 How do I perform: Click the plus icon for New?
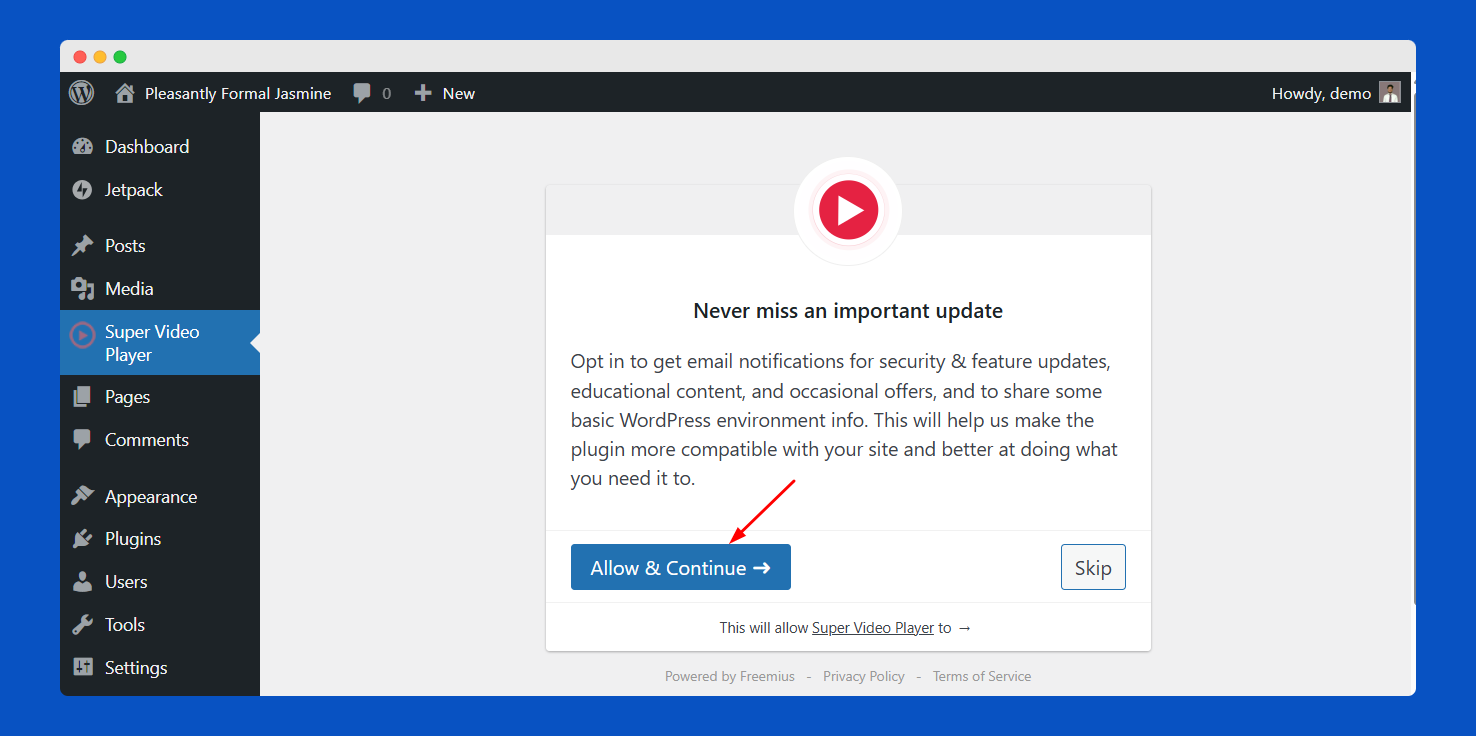(423, 93)
